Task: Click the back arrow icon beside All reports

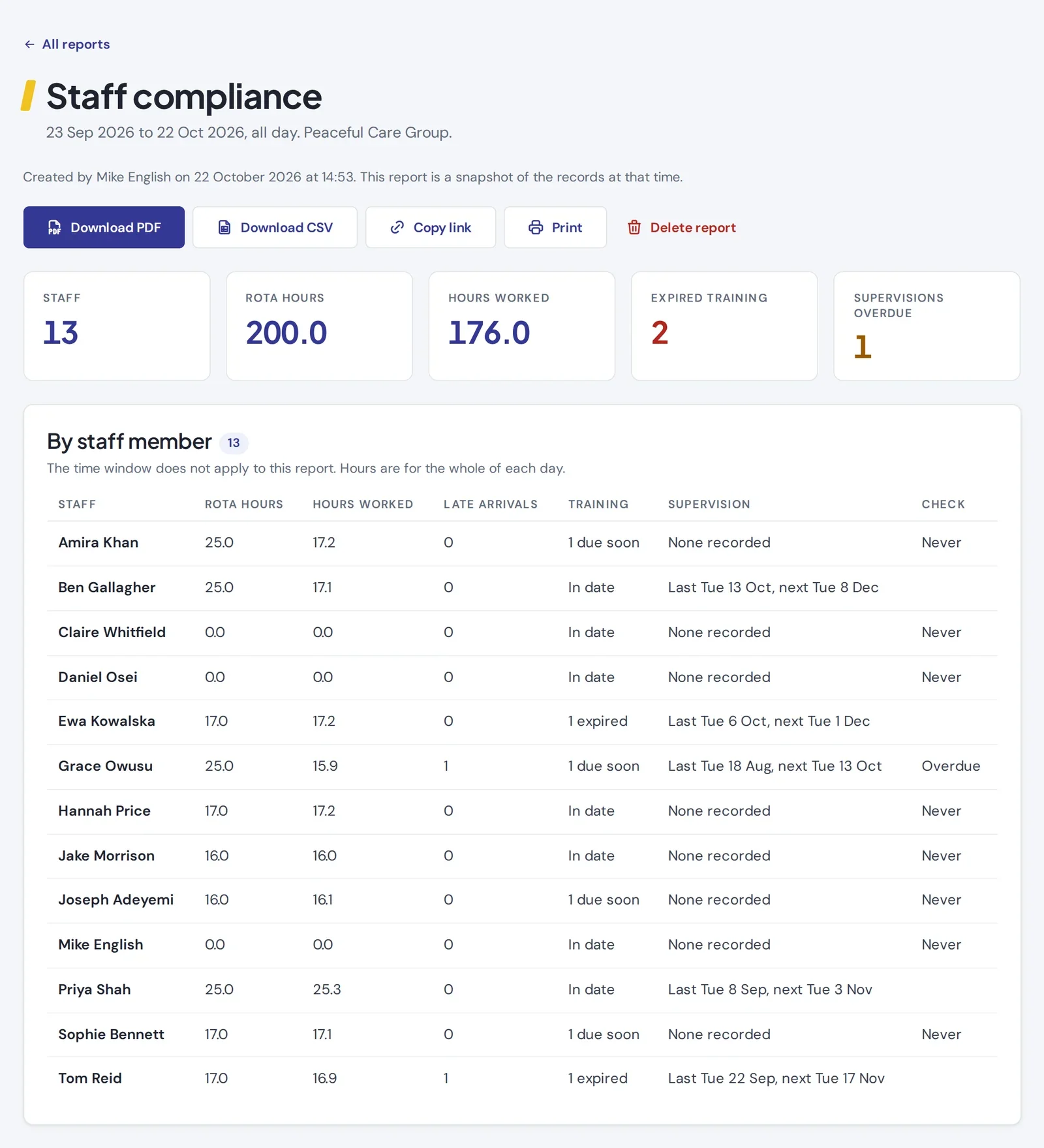Action: [x=29, y=44]
